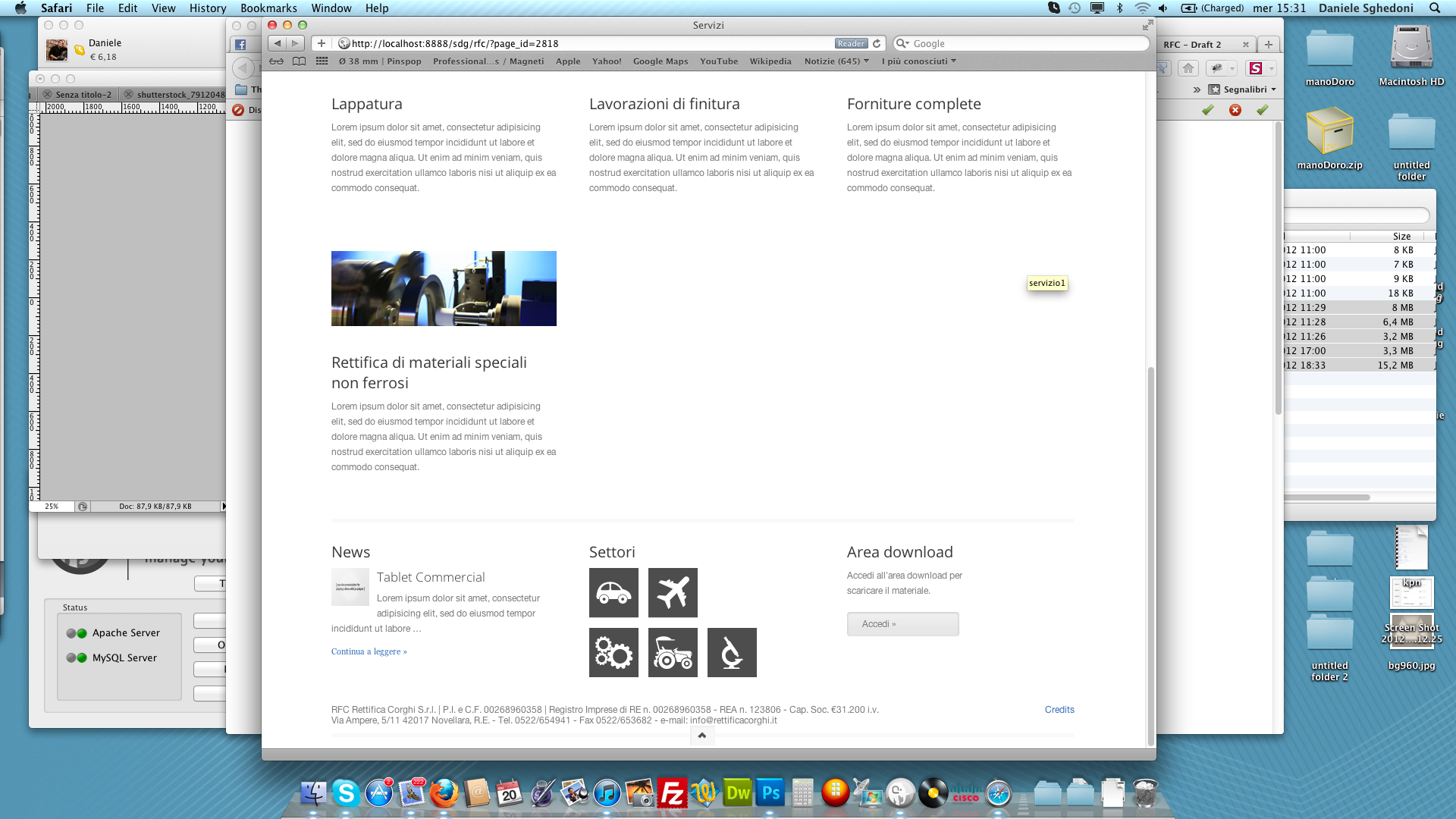Expand the toolbar overflow chevron in Firefox
The image size is (1456, 819).
point(1197,89)
